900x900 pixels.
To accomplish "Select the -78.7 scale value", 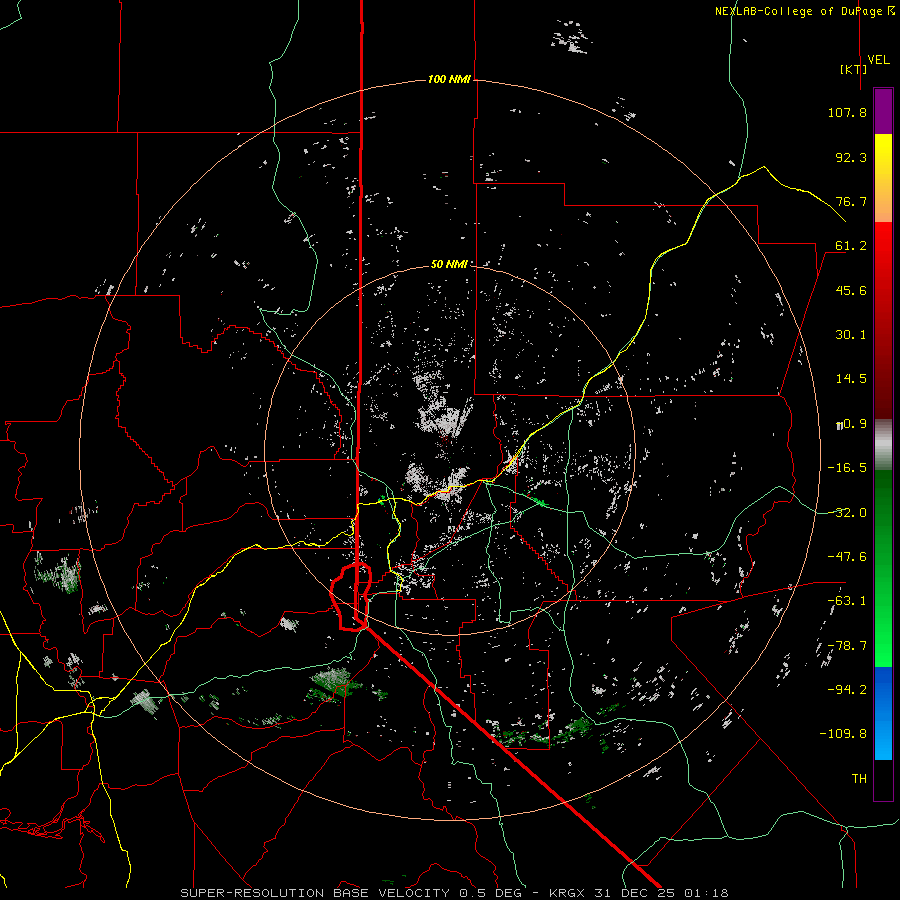I will point(847,646).
